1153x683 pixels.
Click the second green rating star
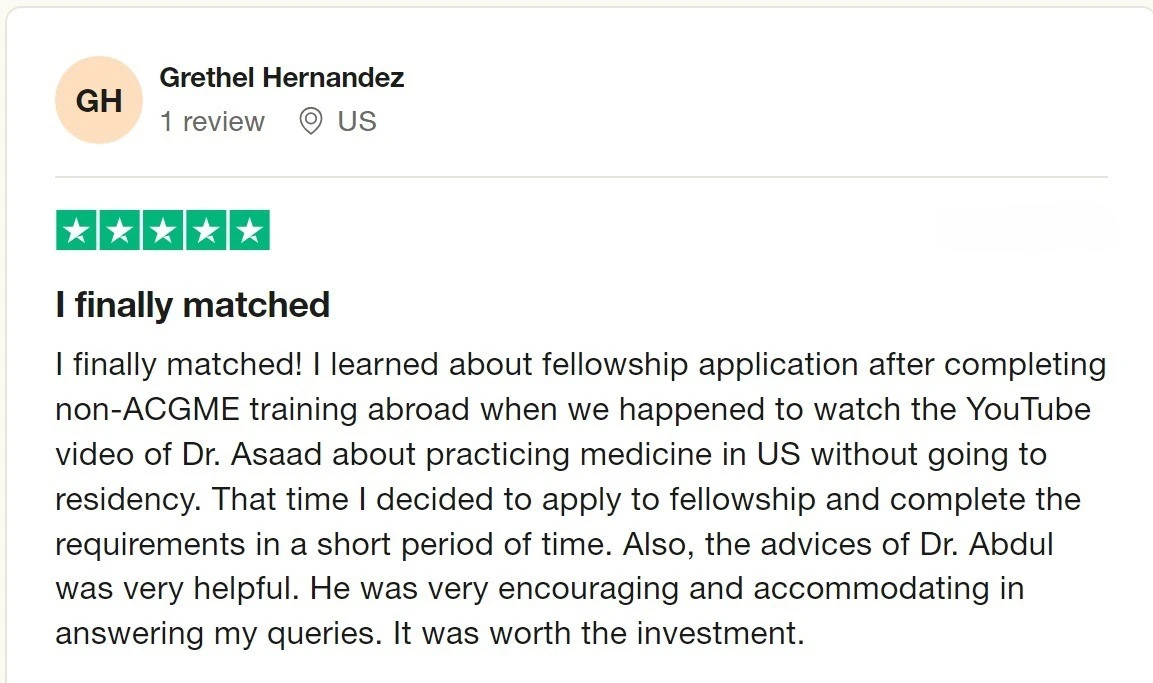click(x=119, y=231)
